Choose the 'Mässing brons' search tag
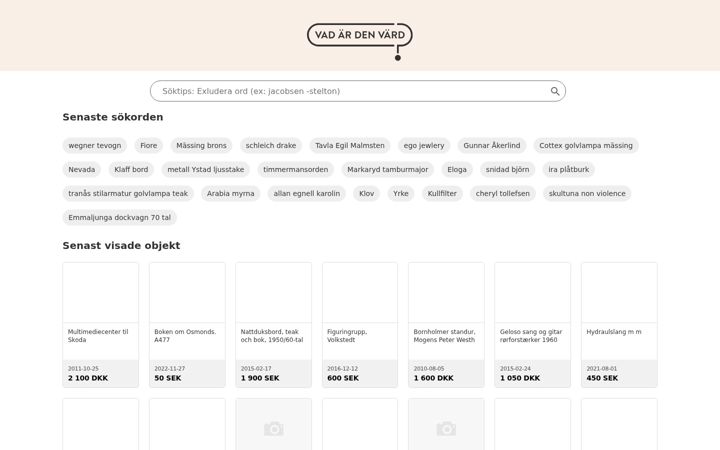Screen dimensions: 720x450 [201, 146]
